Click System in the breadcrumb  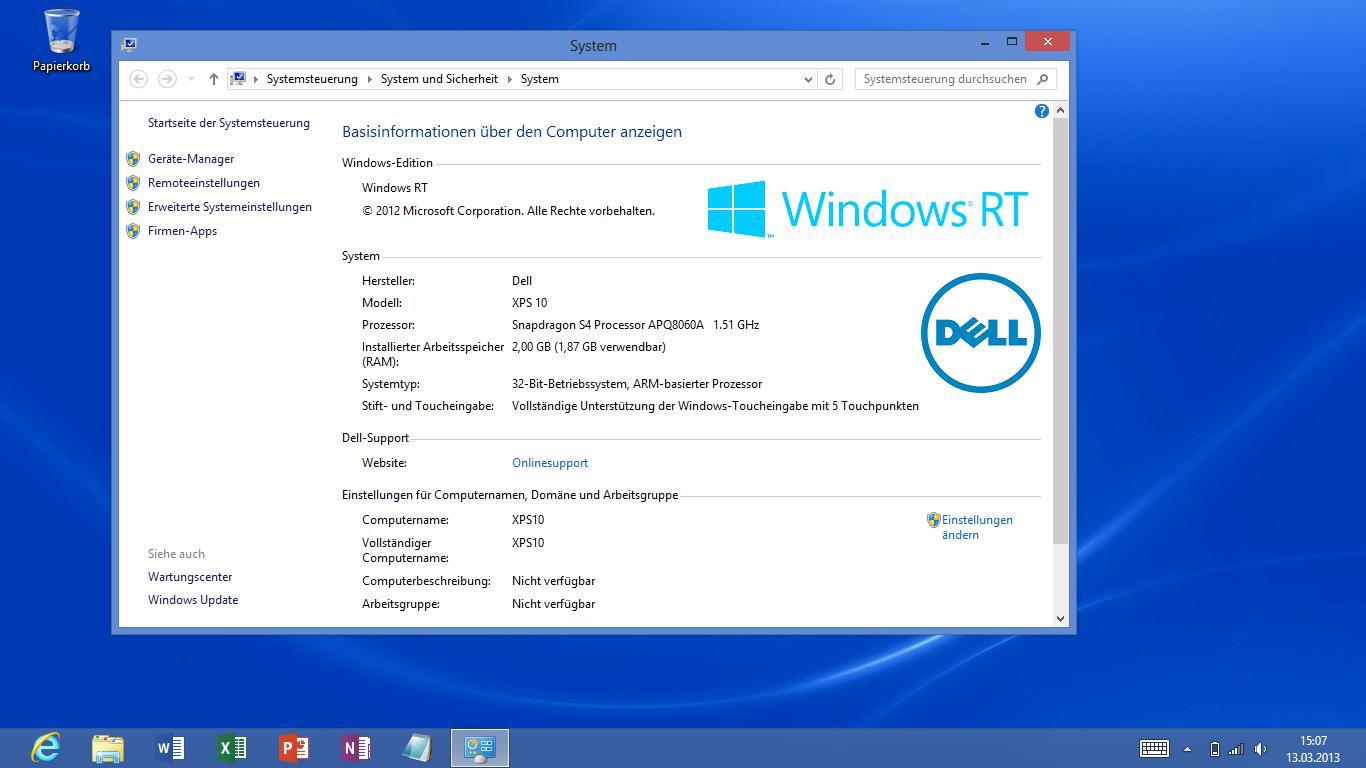539,79
